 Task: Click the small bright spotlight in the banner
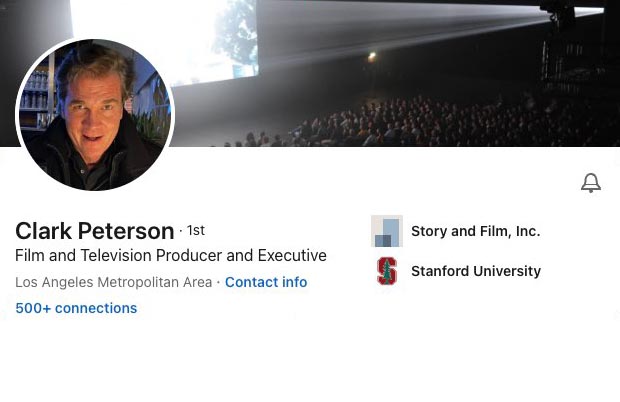[371, 58]
